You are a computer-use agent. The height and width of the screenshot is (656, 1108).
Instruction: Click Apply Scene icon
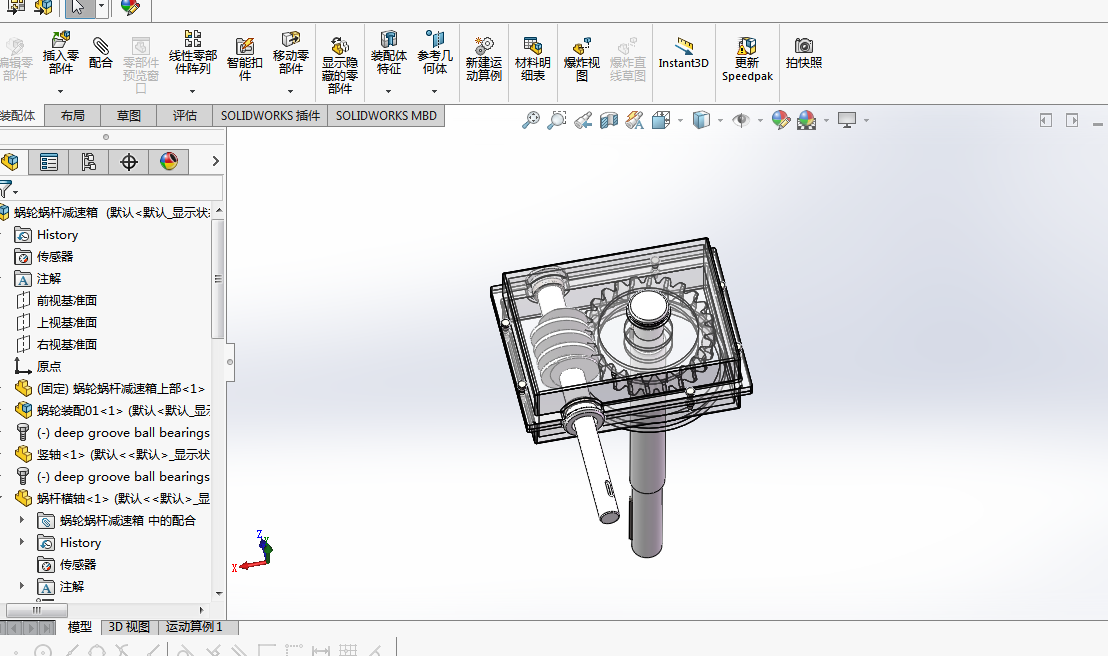(x=806, y=120)
